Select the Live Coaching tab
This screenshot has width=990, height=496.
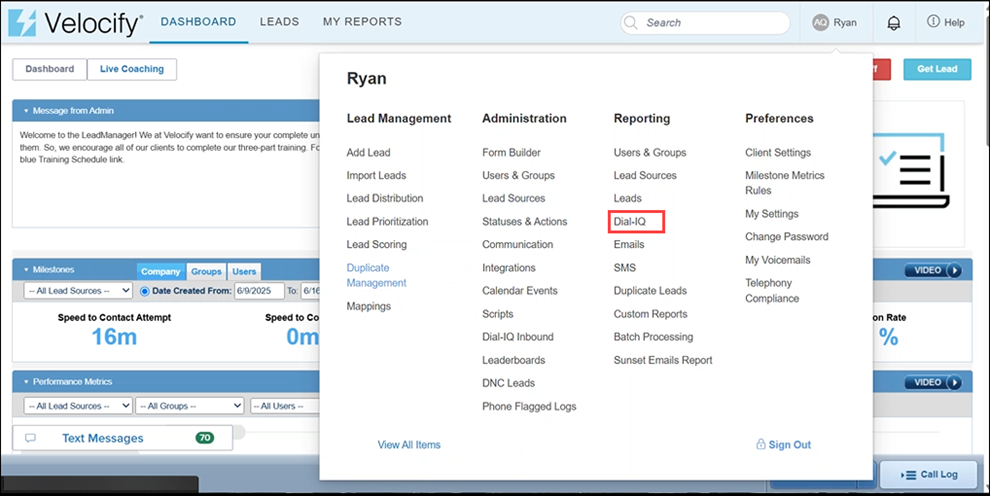pos(132,69)
